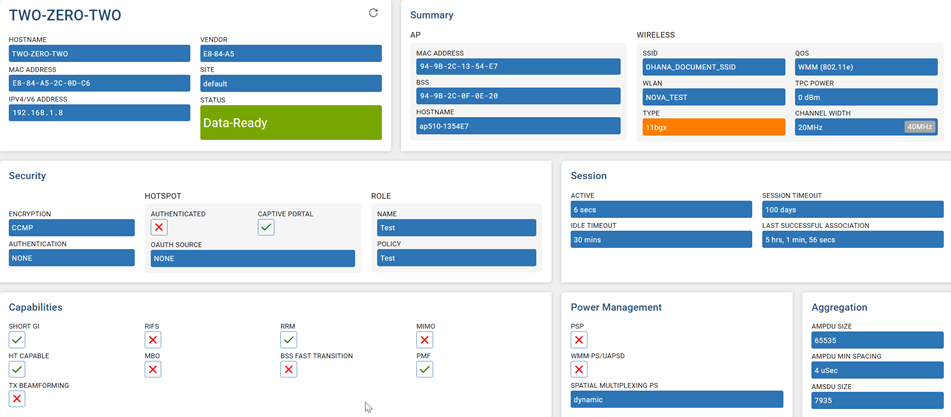The height and width of the screenshot is (417, 951).
Task: Click the green Data-Ready status block
Action: pyautogui.click(x=291, y=123)
